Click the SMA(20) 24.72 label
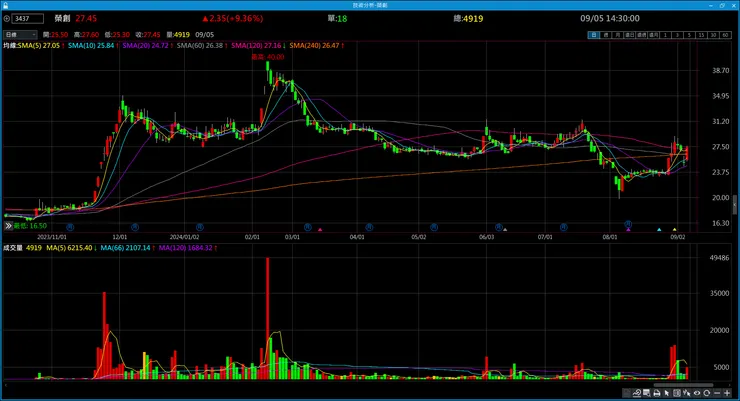The height and width of the screenshot is (401, 740). coord(147,46)
